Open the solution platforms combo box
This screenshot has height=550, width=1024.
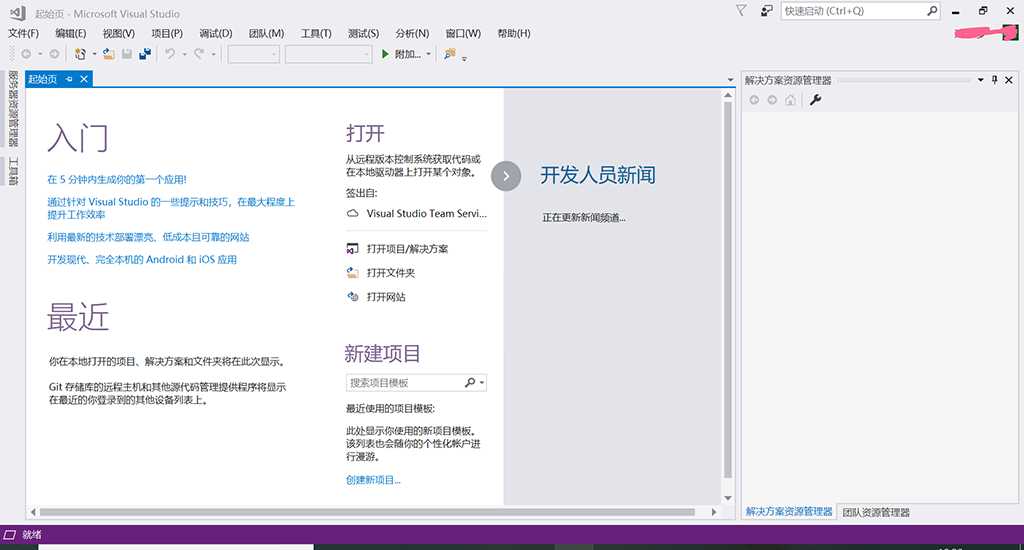[x=328, y=54]
